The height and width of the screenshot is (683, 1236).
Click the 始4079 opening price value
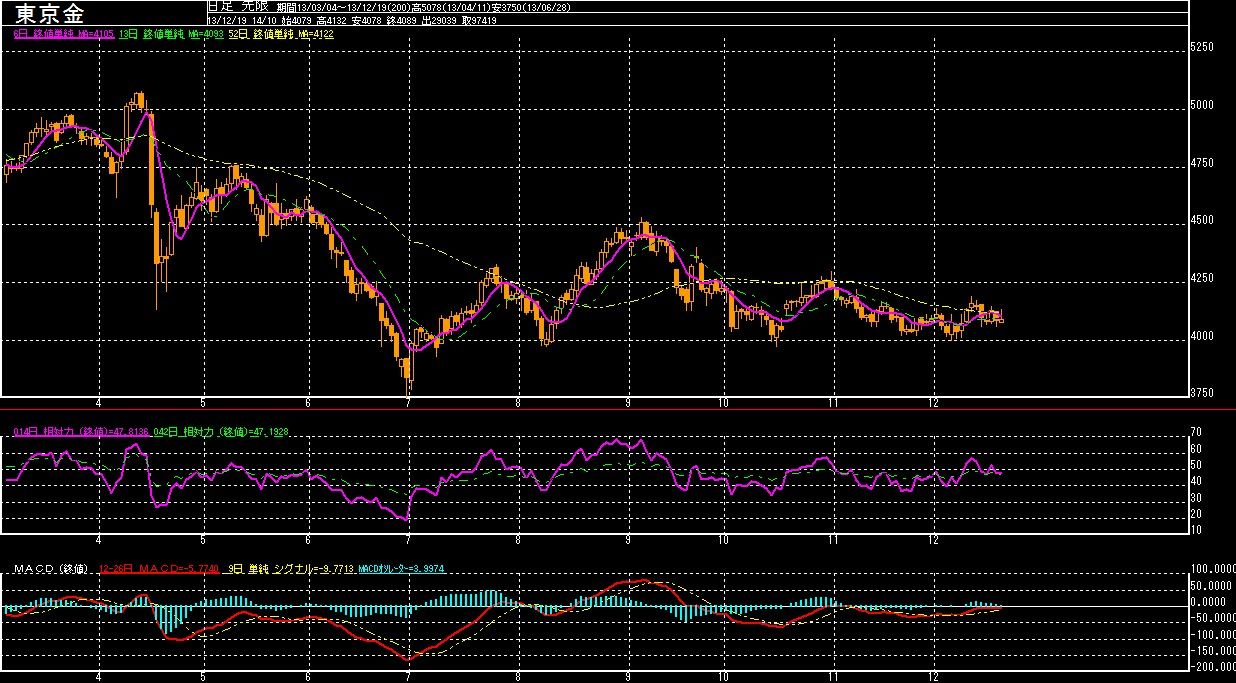coord(296,20)
